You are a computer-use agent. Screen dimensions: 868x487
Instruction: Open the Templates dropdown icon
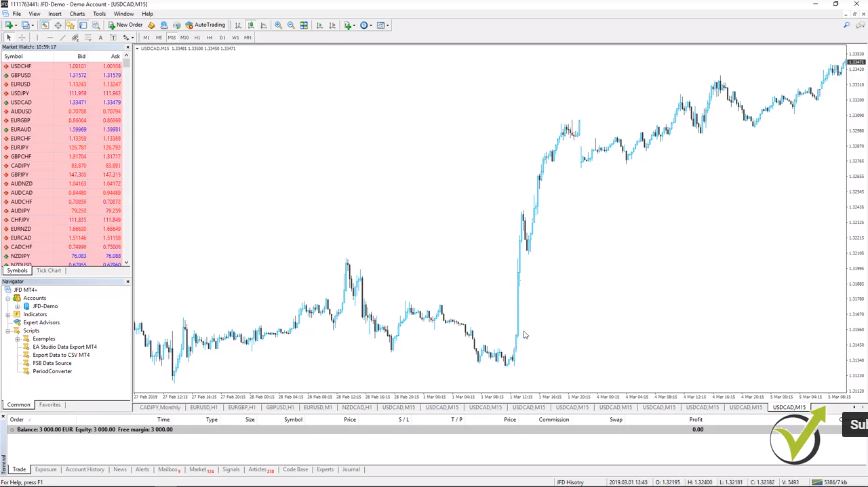pyautogui.click(x=383, y=25)
